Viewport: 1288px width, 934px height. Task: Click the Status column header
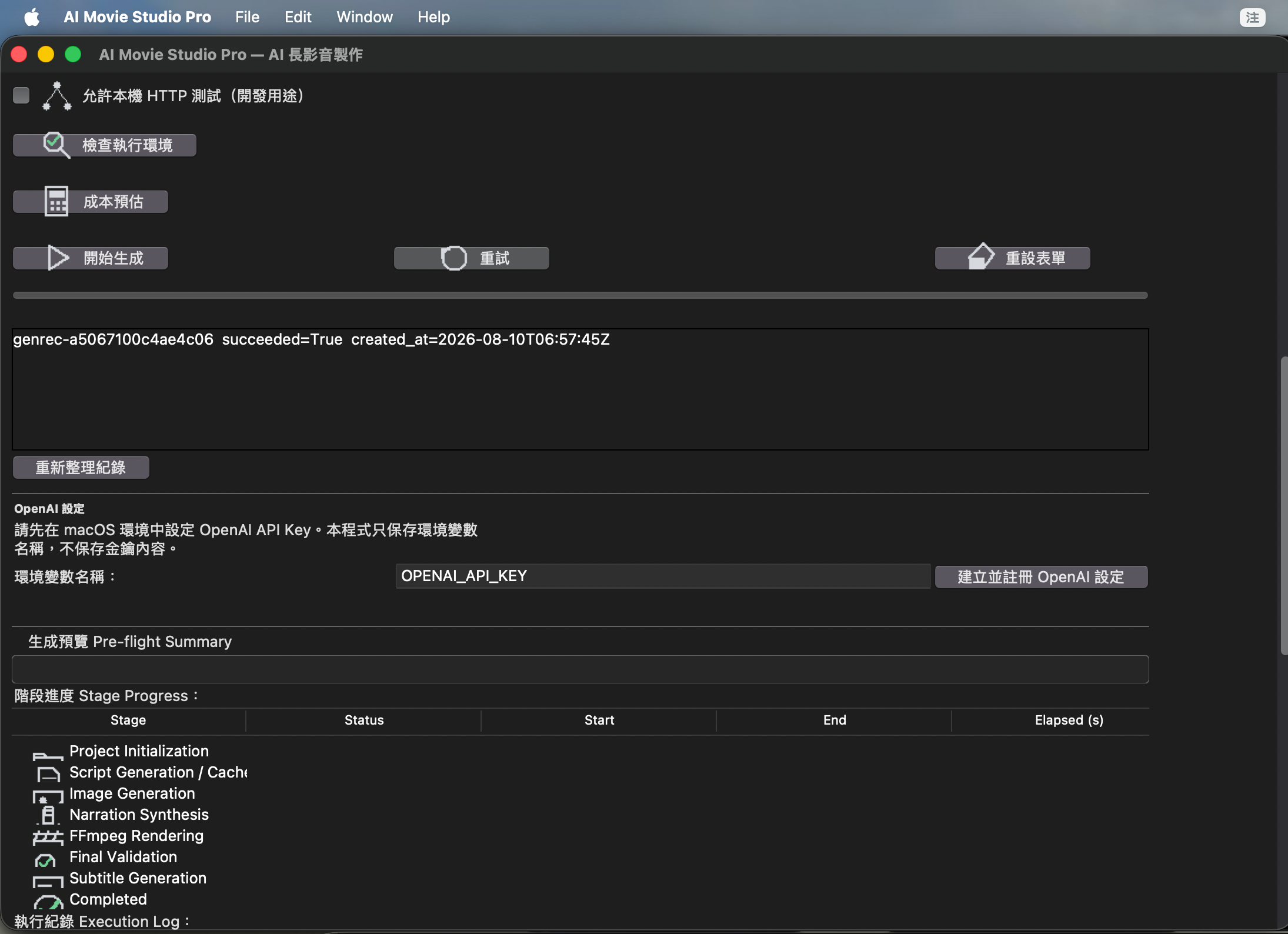363,720
